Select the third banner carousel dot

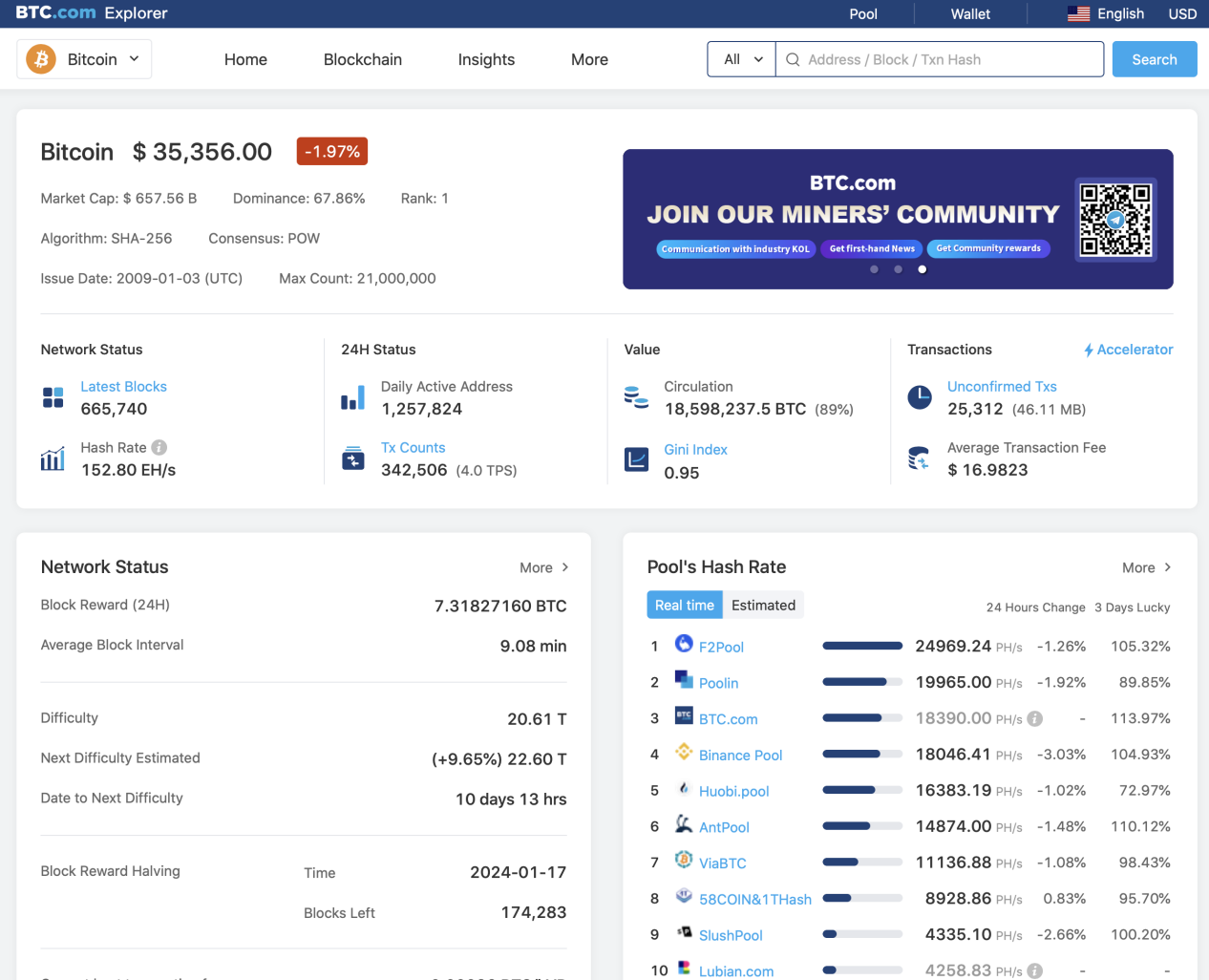pyautogui.click(x=922, y=269)
